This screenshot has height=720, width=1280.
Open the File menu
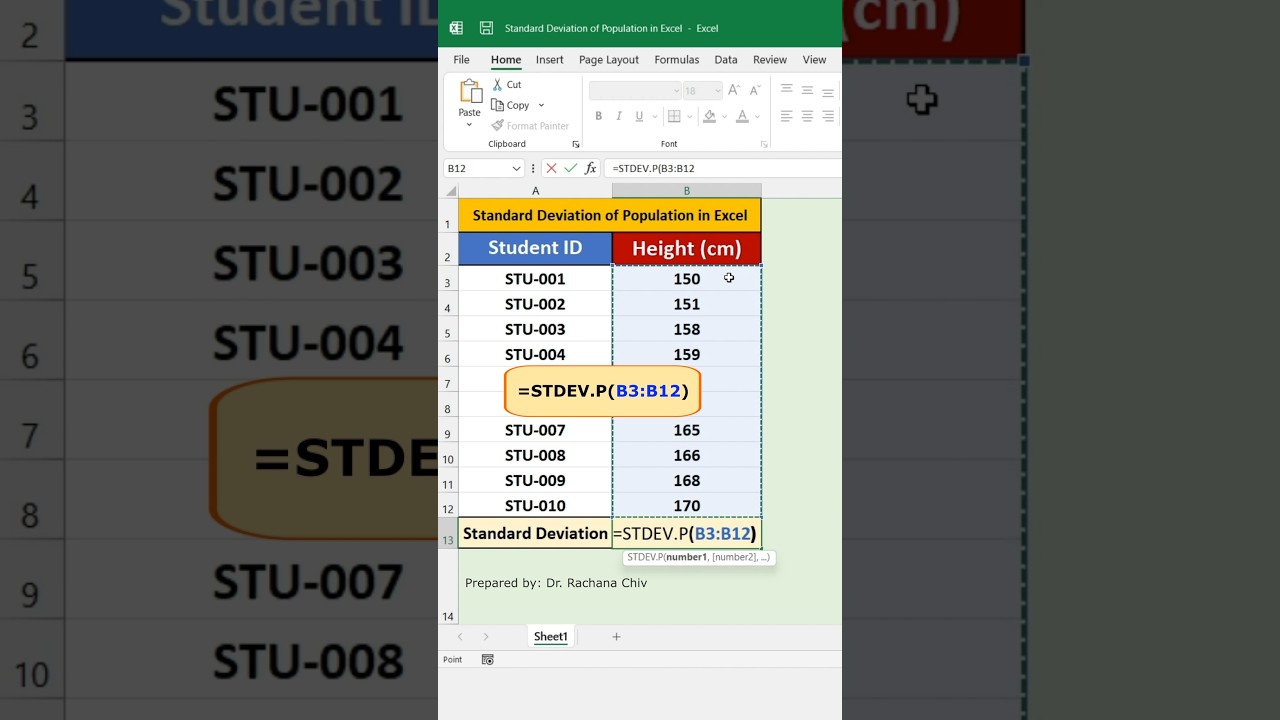461,60
